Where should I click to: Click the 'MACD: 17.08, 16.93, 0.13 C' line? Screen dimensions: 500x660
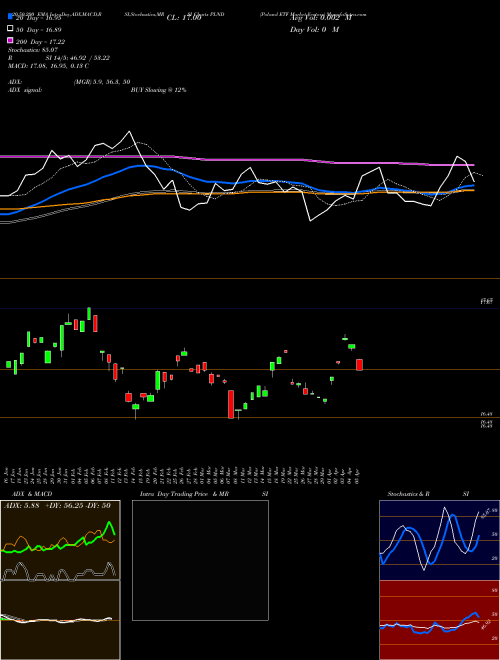(48, 66)
